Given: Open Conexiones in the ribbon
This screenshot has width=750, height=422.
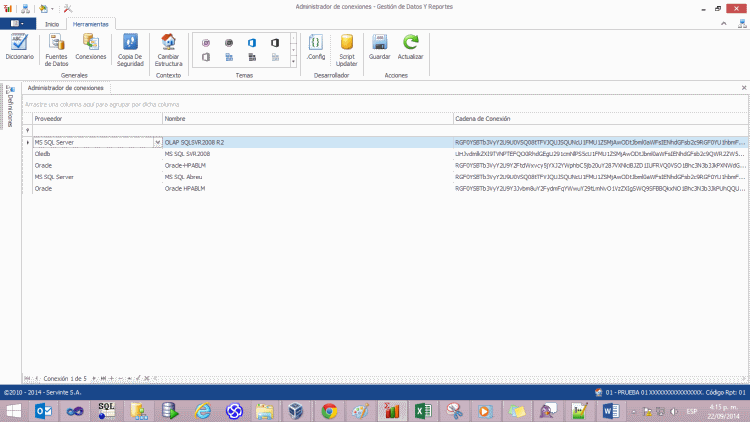Looking at the screenshot, I should click(x=90, y=47).
